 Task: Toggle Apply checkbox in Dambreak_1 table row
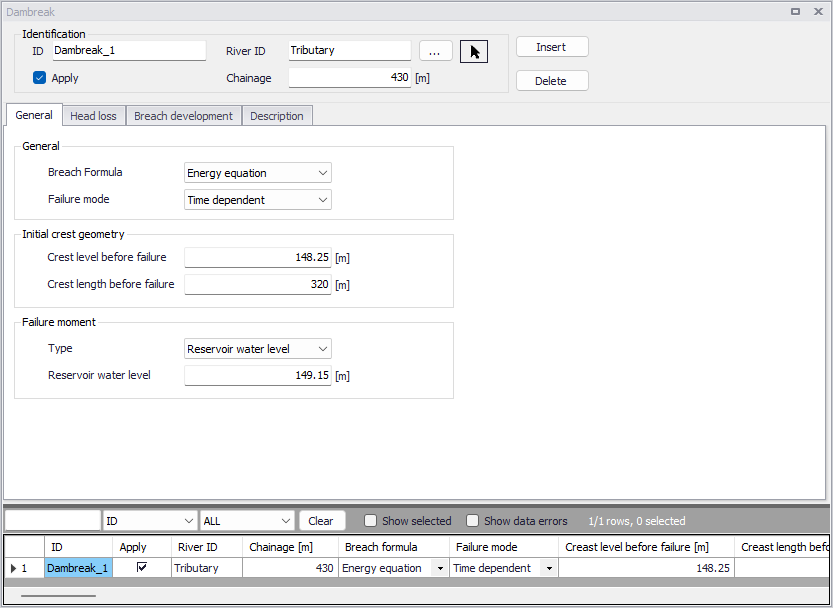click(x=141, y=568)
